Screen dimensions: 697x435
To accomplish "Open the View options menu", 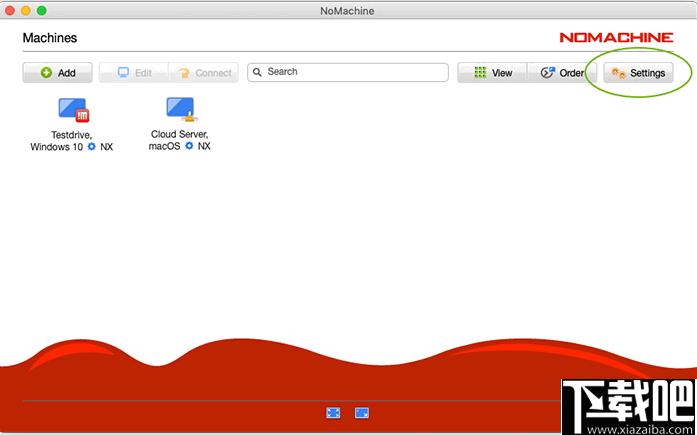I will pos(492,72).
